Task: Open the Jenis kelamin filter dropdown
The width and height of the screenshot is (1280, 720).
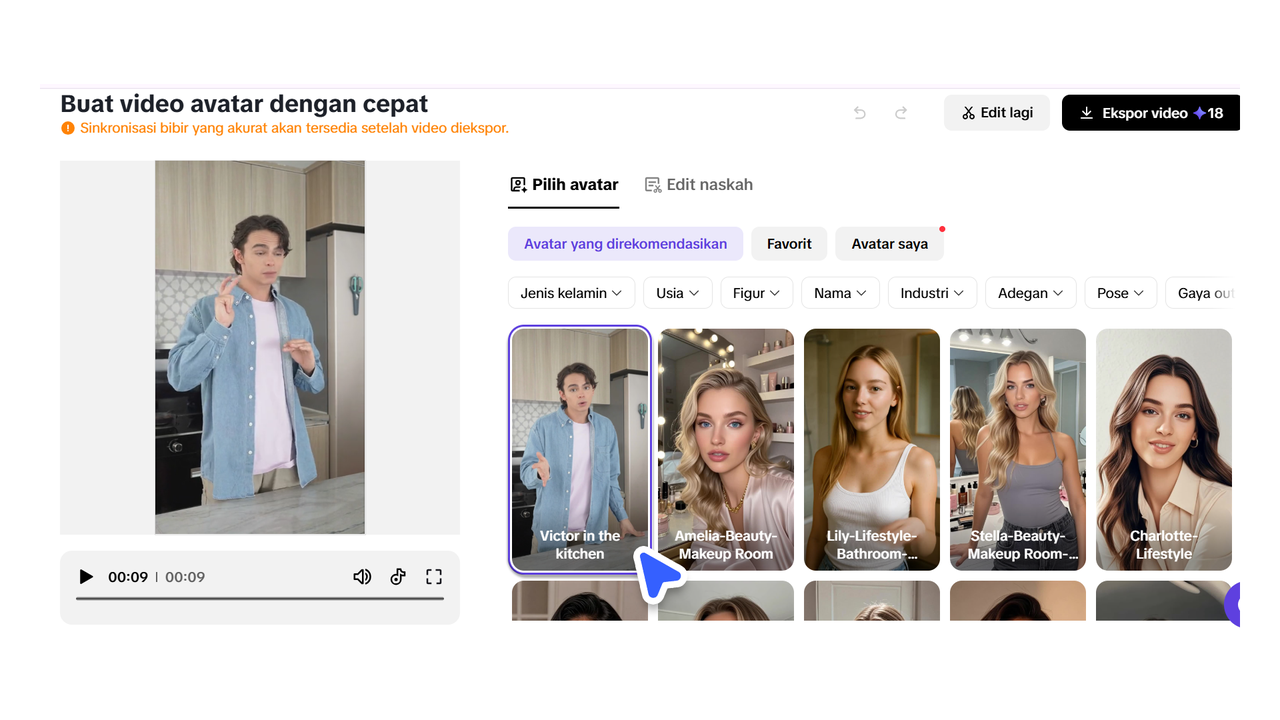Action: 571,292
